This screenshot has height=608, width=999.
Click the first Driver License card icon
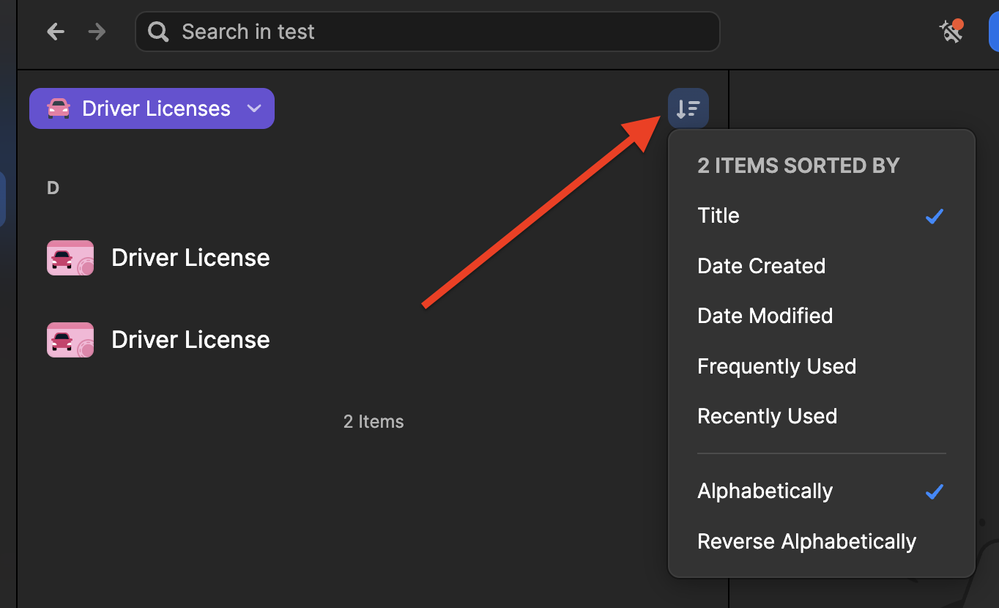[70, 258]
